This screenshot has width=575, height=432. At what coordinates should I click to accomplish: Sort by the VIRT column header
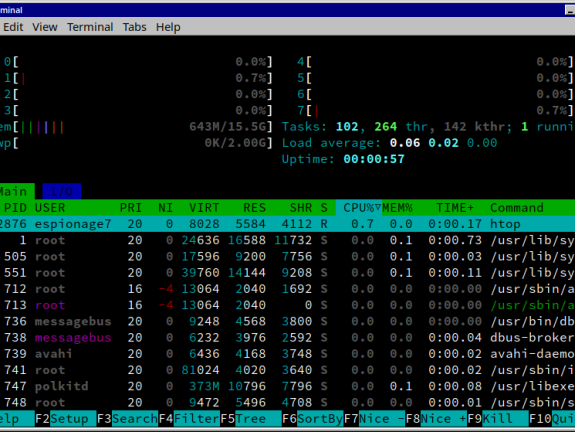pyautogui.click(x=204, y=208)
